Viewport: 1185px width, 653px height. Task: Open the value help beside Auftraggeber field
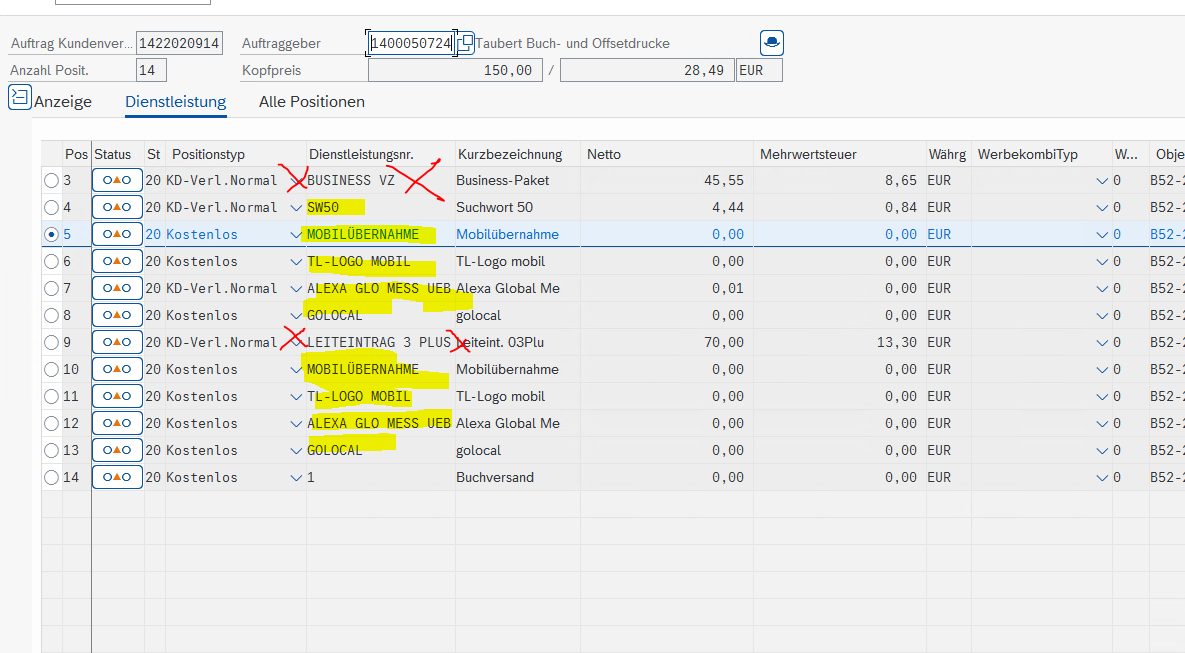(466, 42)
